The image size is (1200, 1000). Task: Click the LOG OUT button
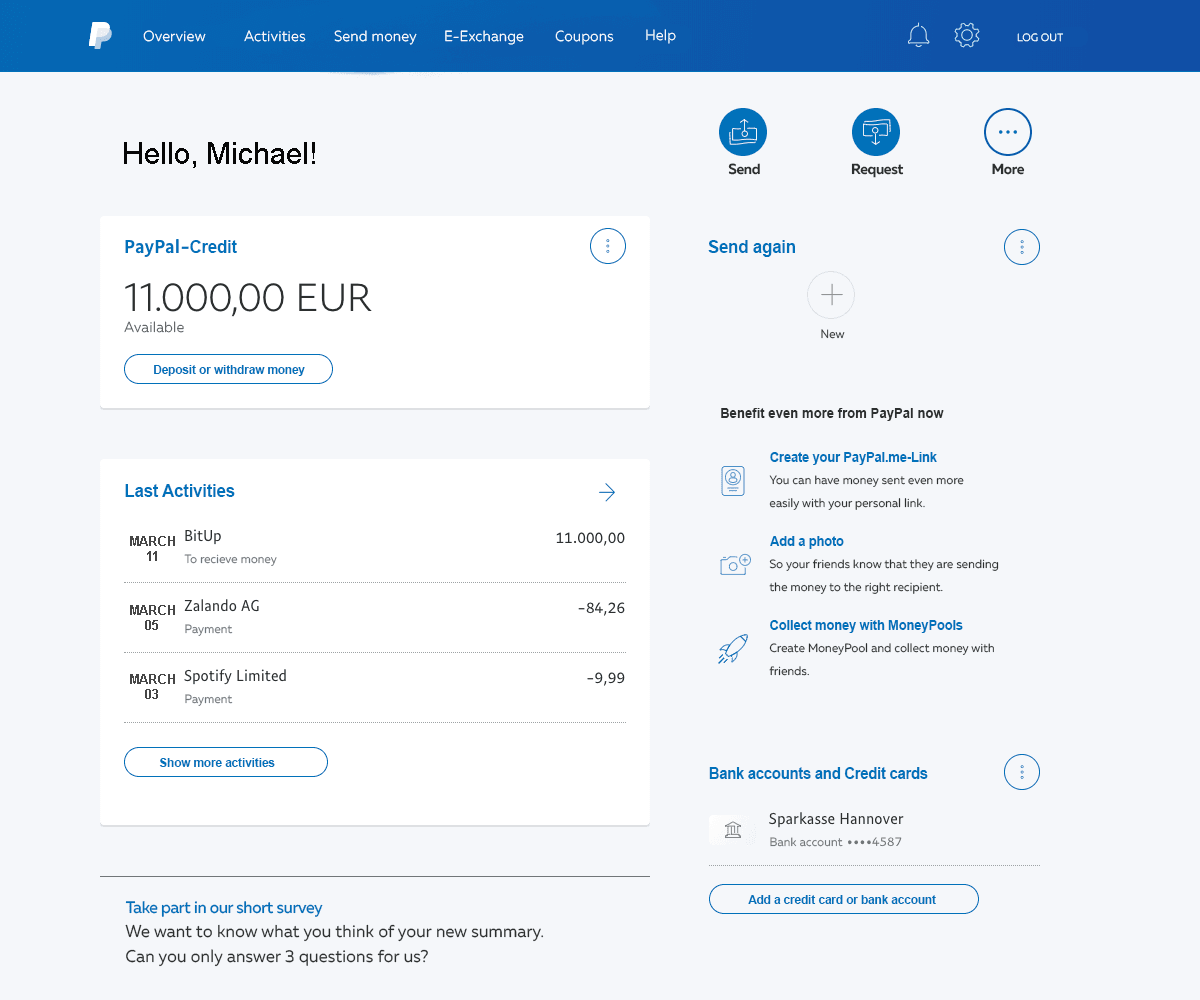click(1040, 37)
